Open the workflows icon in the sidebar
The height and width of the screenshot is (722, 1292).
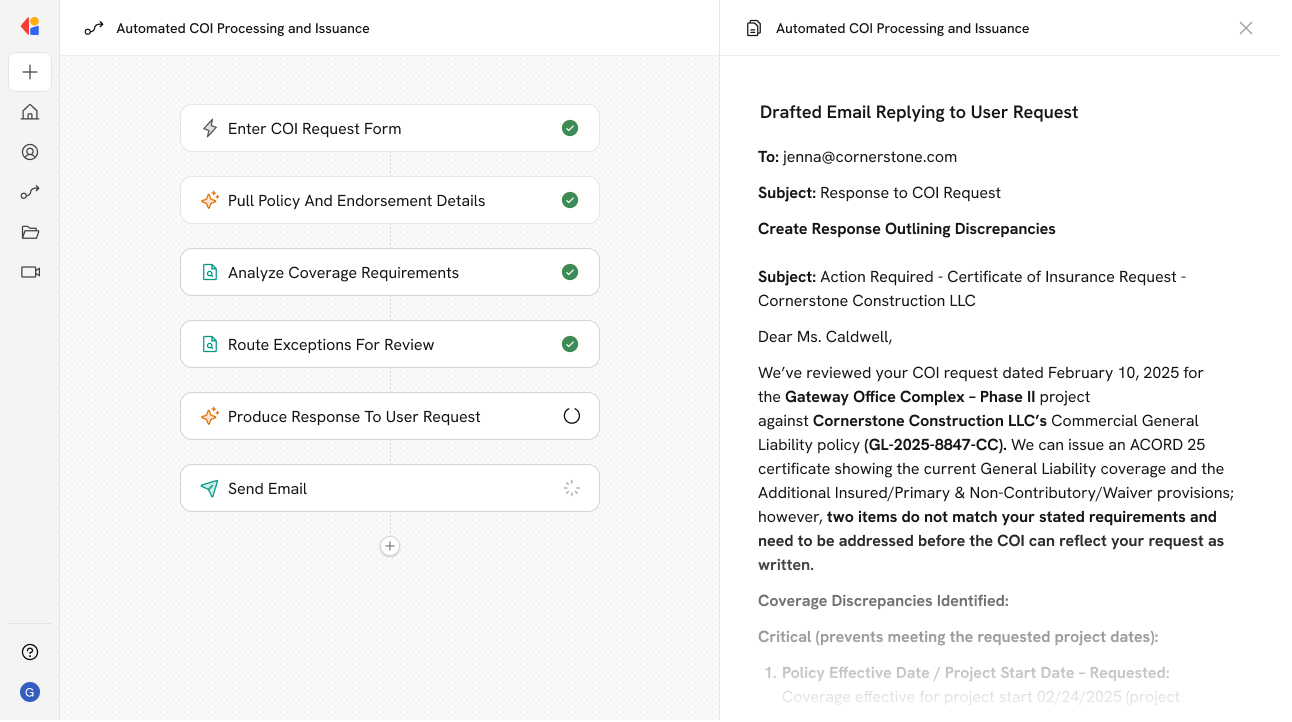30,192
